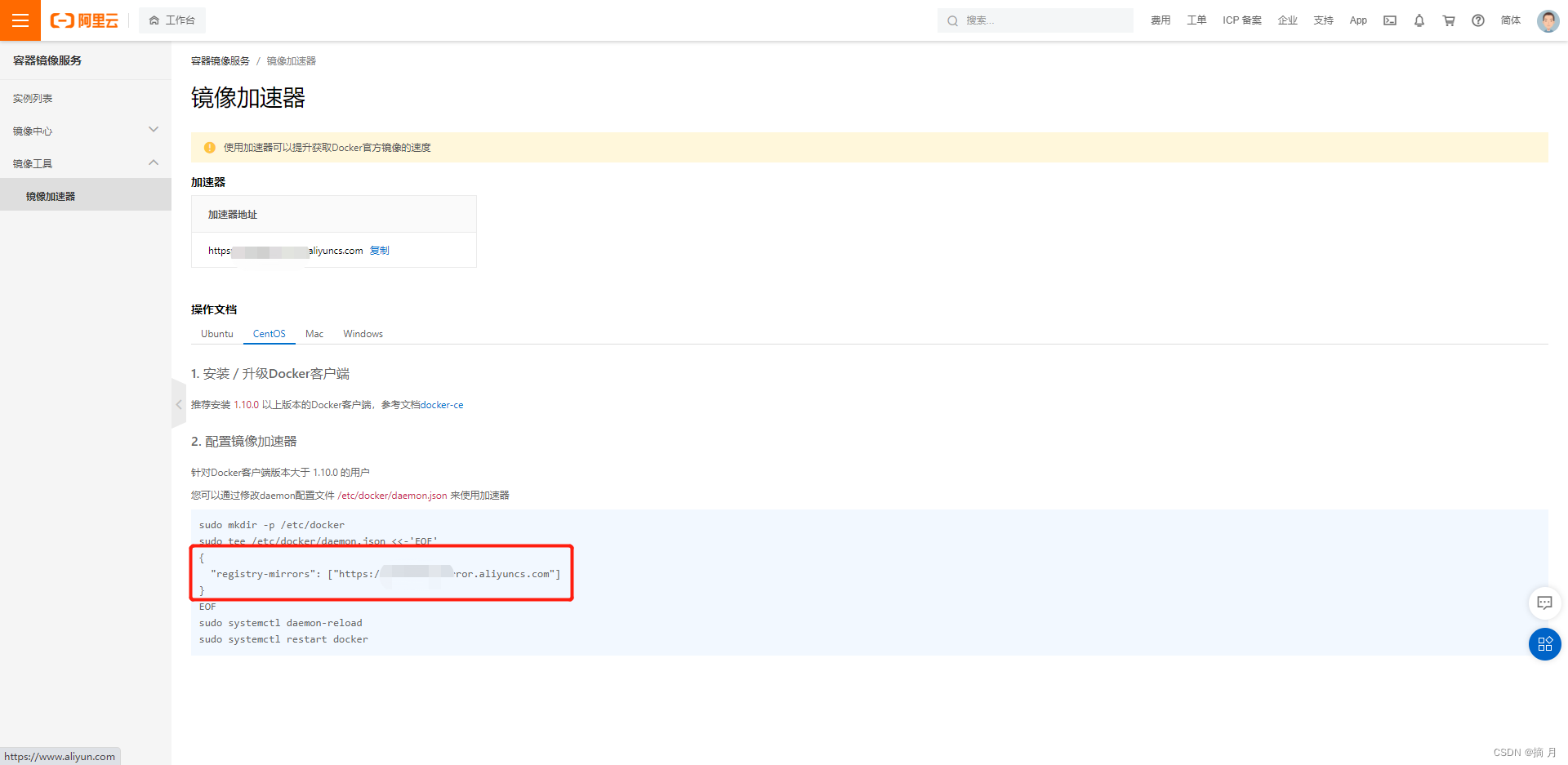Screen dimensions: 1568x765
Task: Open the 企业 menu
Action: click(1288, 20)
